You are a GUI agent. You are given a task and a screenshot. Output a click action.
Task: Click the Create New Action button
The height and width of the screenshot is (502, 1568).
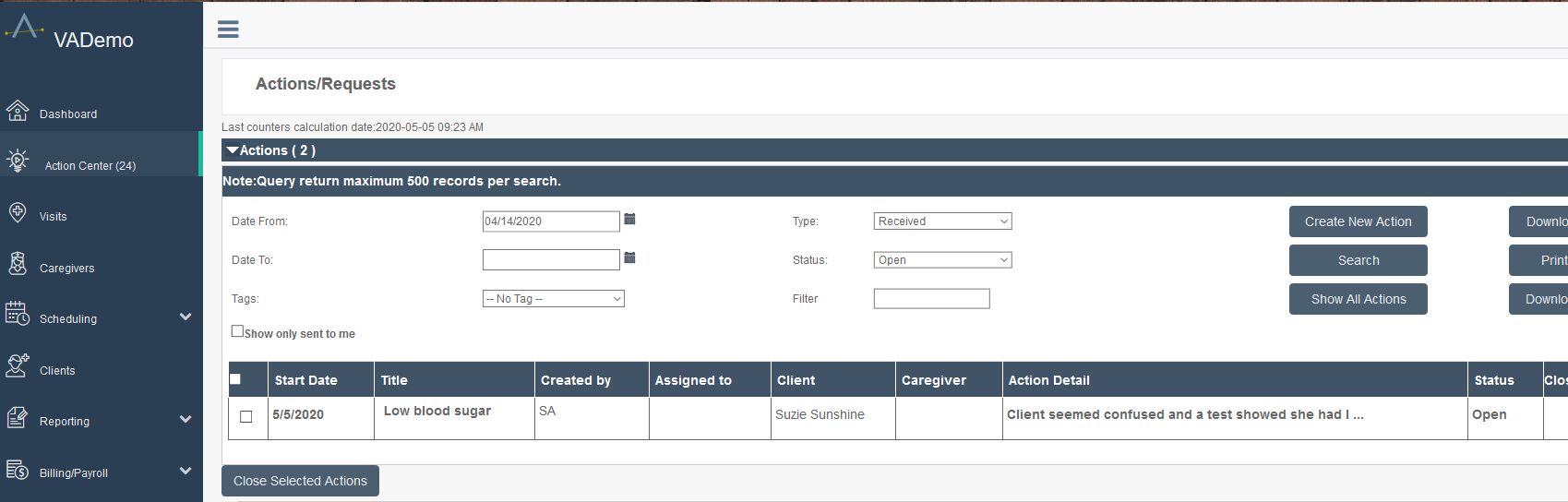(1358, 221)
